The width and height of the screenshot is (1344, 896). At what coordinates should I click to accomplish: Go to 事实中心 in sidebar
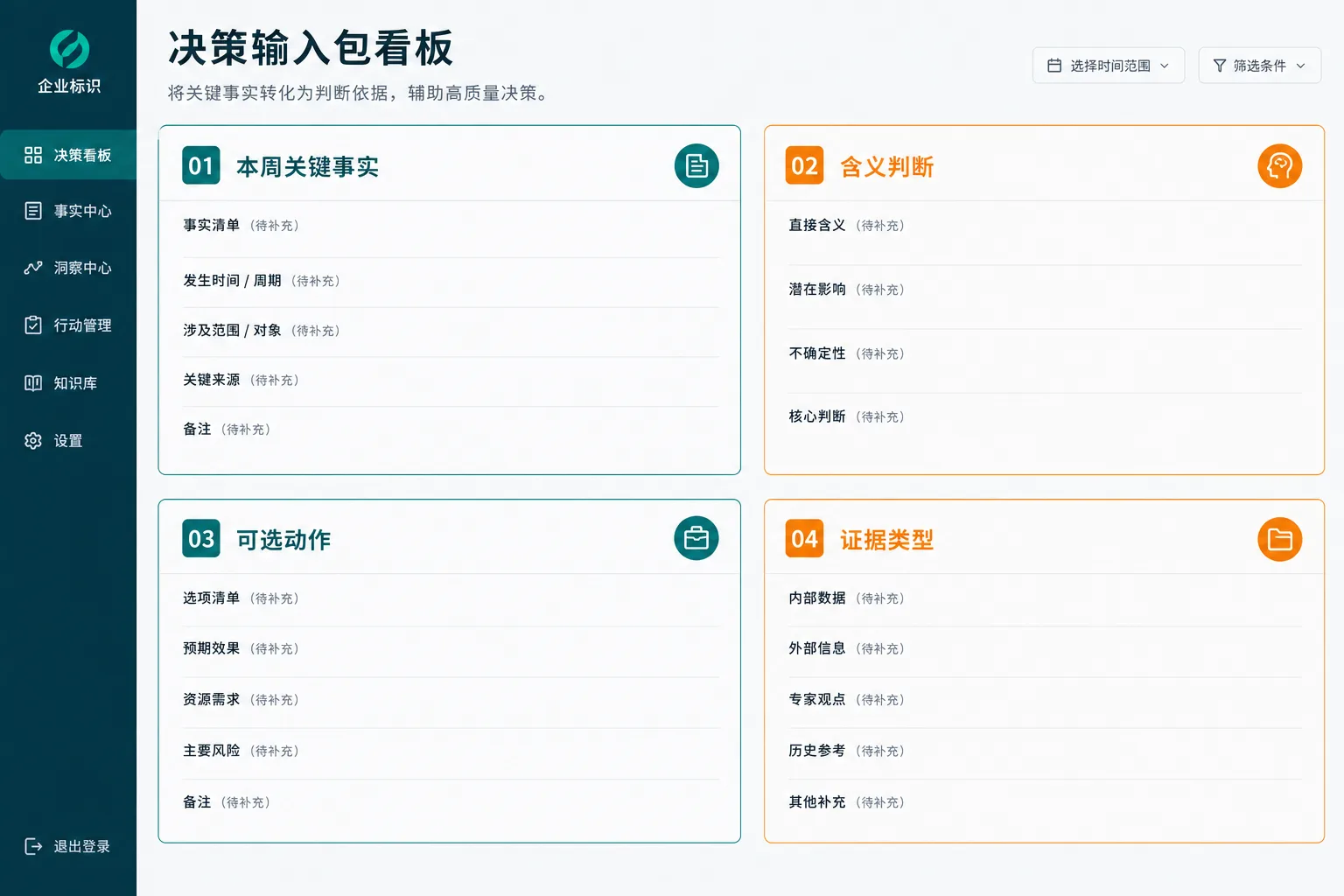pos(68,211)
